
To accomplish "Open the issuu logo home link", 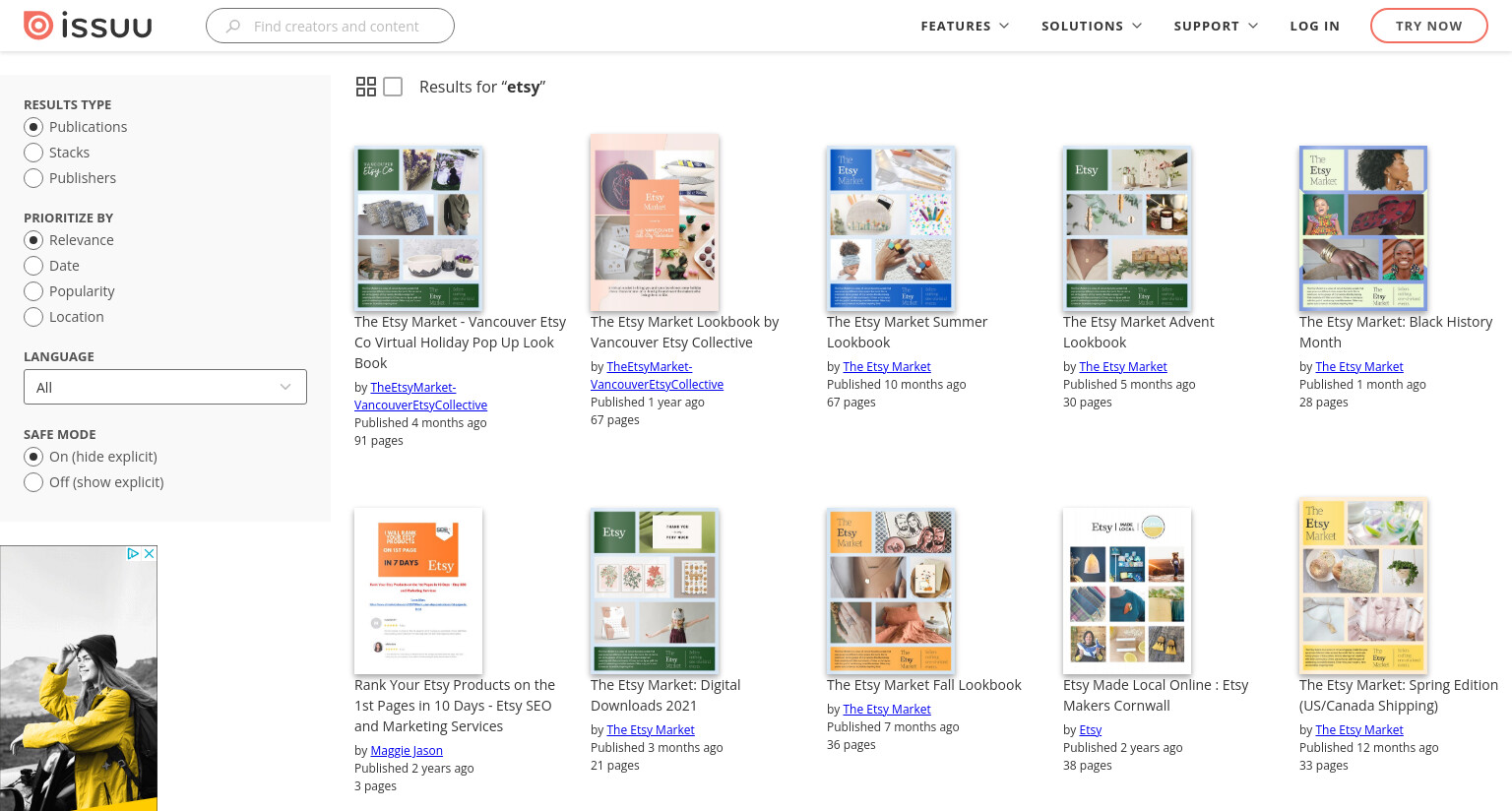I will [x=88, y=26].
